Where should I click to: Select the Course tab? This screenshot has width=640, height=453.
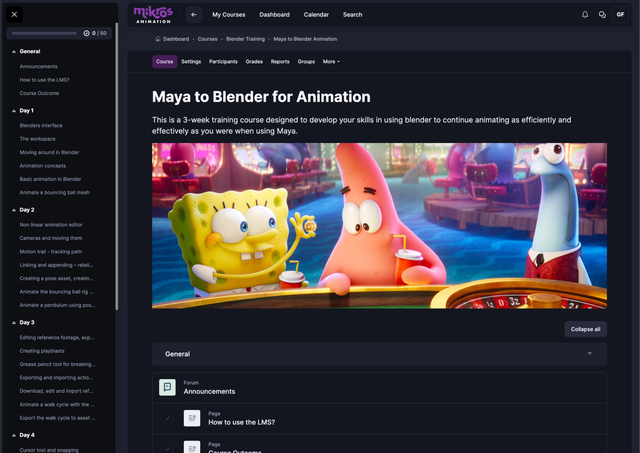tap(164, 62)
